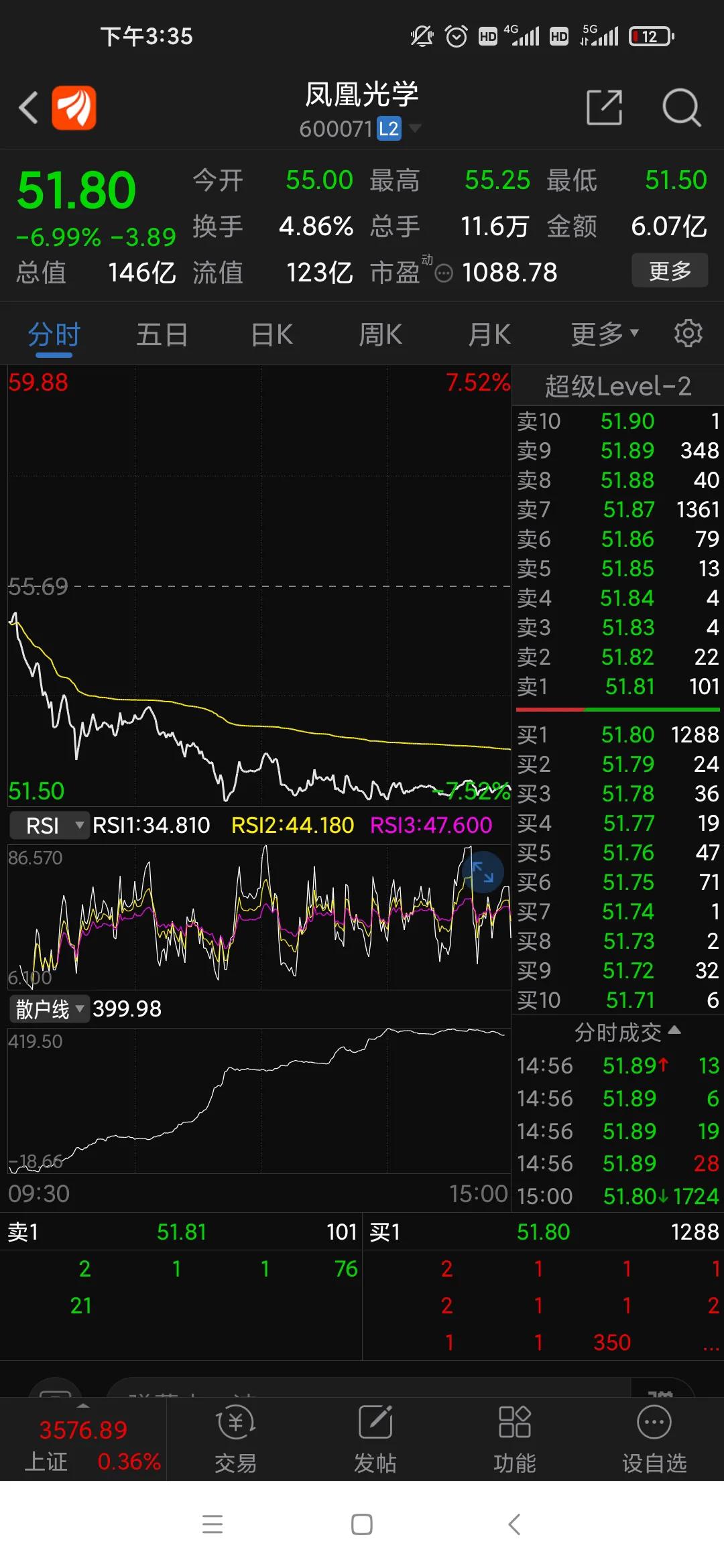Open the orange Tonghuashun app logo

(74, 107)
